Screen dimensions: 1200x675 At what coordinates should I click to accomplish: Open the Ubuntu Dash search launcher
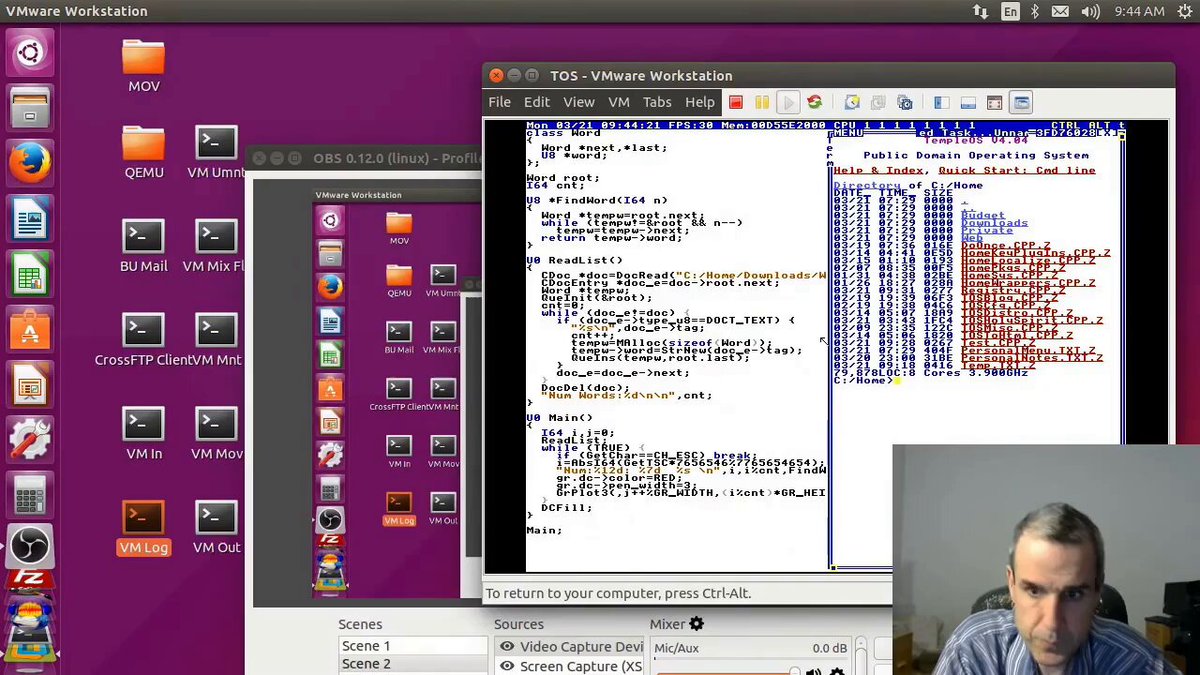point(30,53)
